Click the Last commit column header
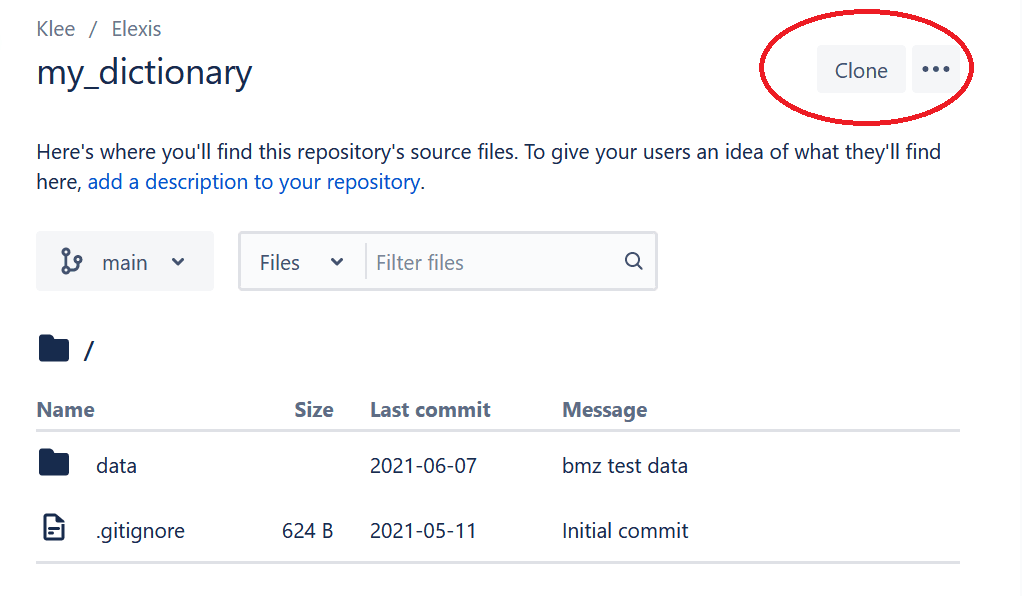1022x596 pixels. coord(430,410)
